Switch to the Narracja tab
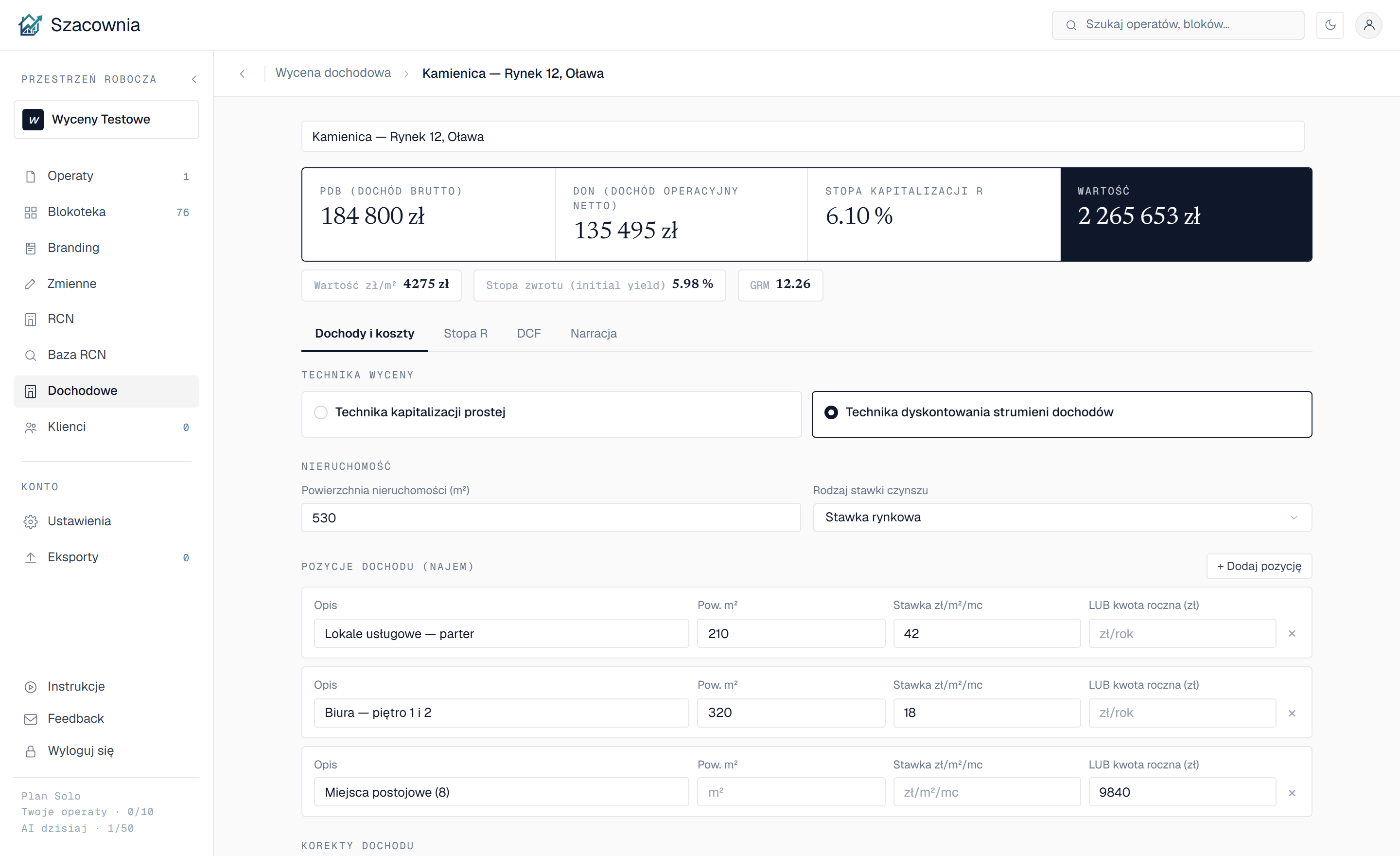This screenshot has height=856, width=1400. [593, 334]
